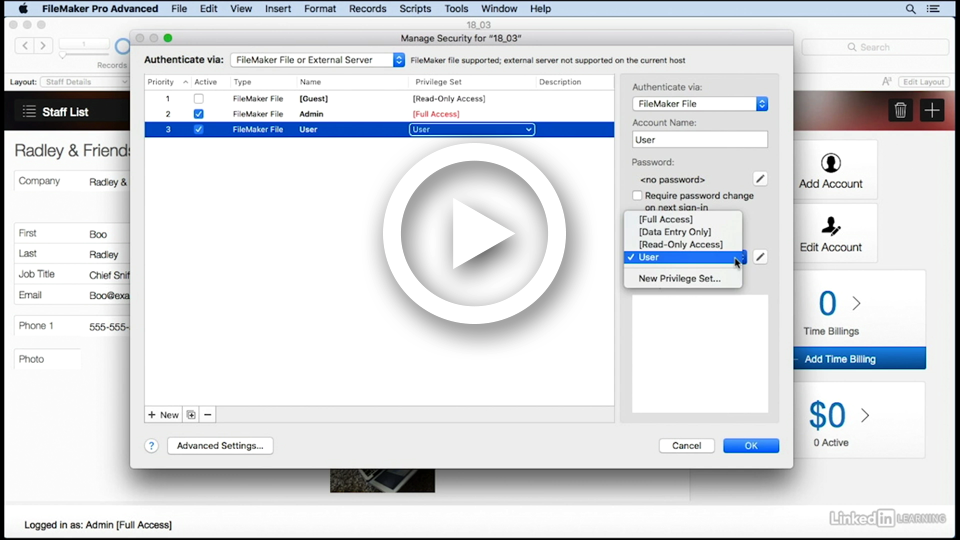The width and height of the screenshot is (960, 540).
Task: Click the Privilege Set column header
Action: point(438,82)
